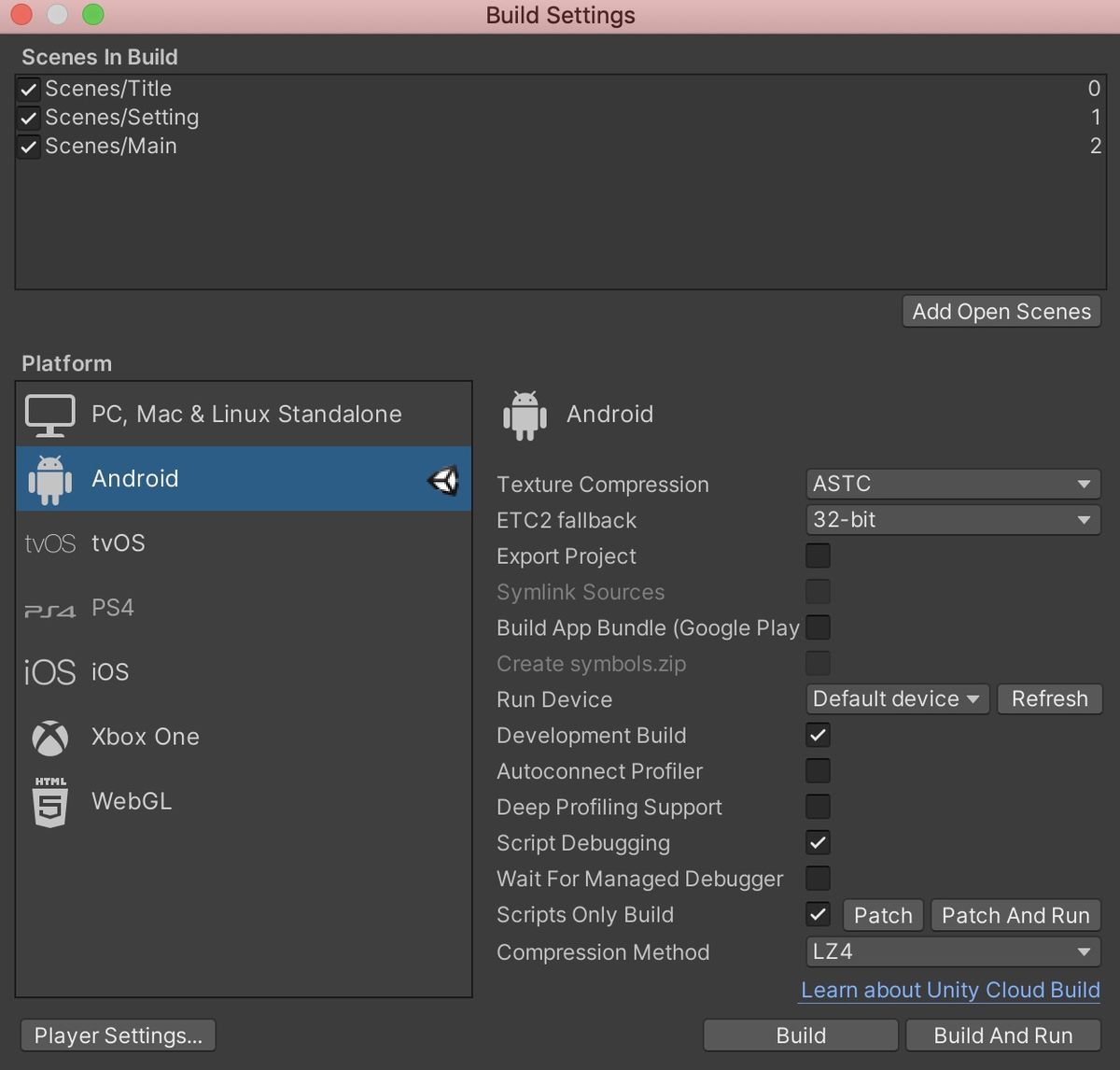Select the tvOS platform icon
Screen dimensions: 1120x1070
[49, 543]
